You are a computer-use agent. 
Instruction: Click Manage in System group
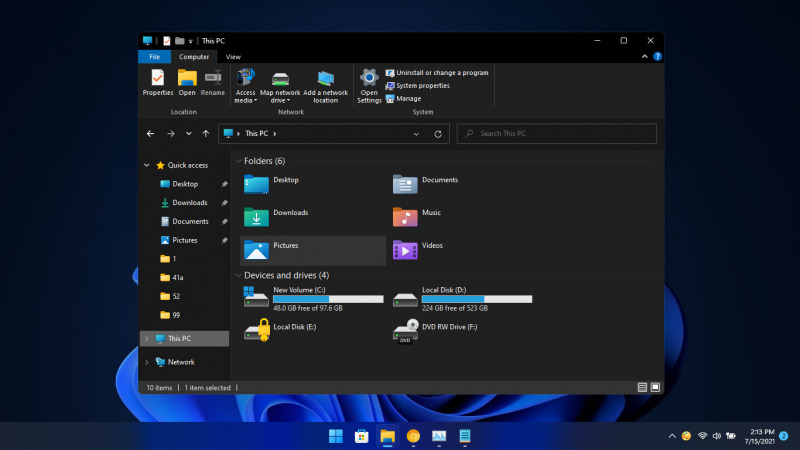(403, 98)
